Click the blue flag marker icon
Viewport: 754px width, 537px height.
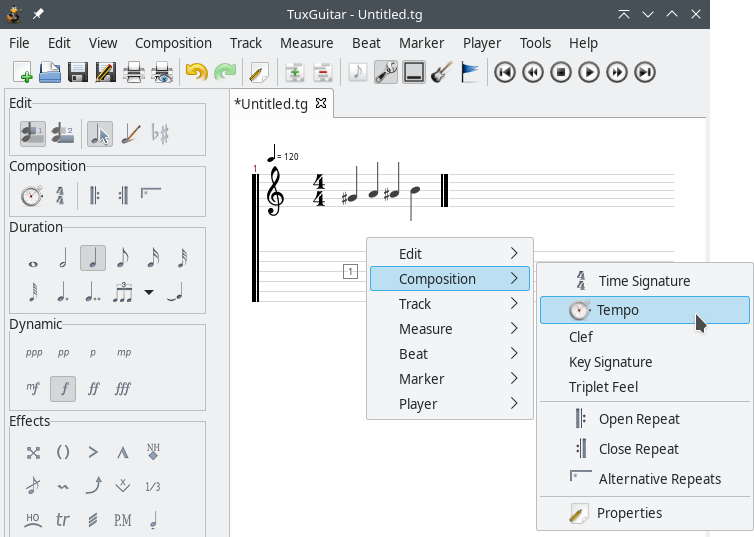(470, 72)
